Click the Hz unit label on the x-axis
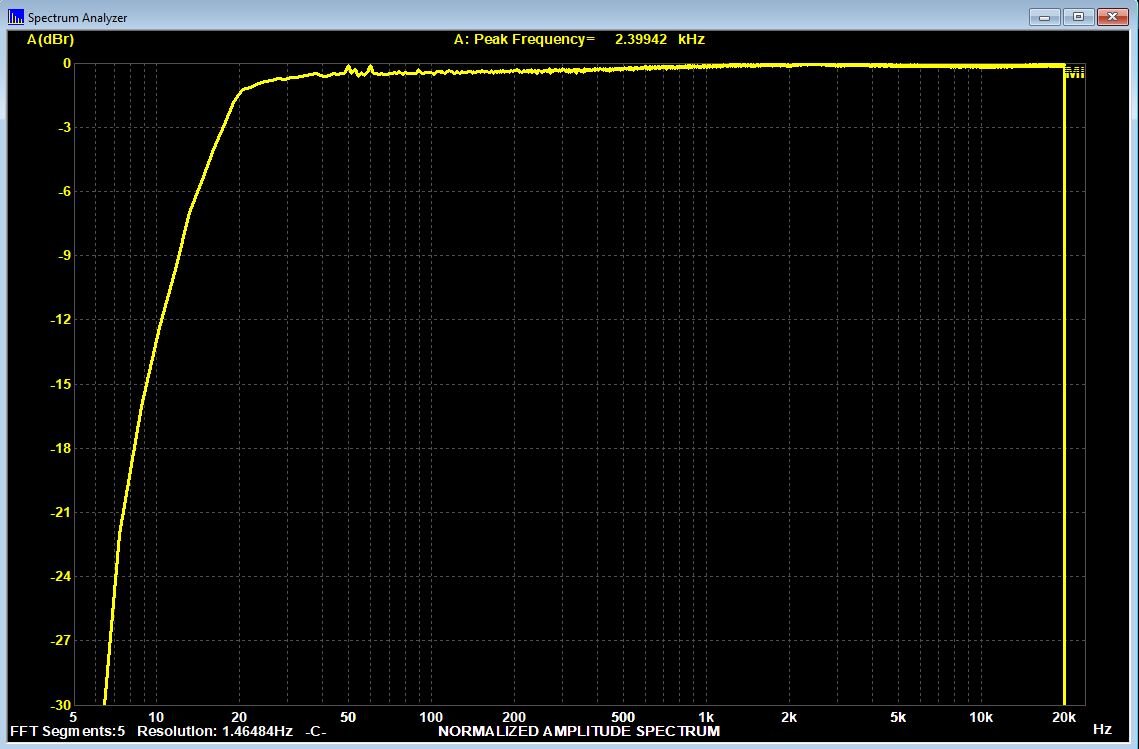Screen dimensions: 1139x749 click(1102, 731)
